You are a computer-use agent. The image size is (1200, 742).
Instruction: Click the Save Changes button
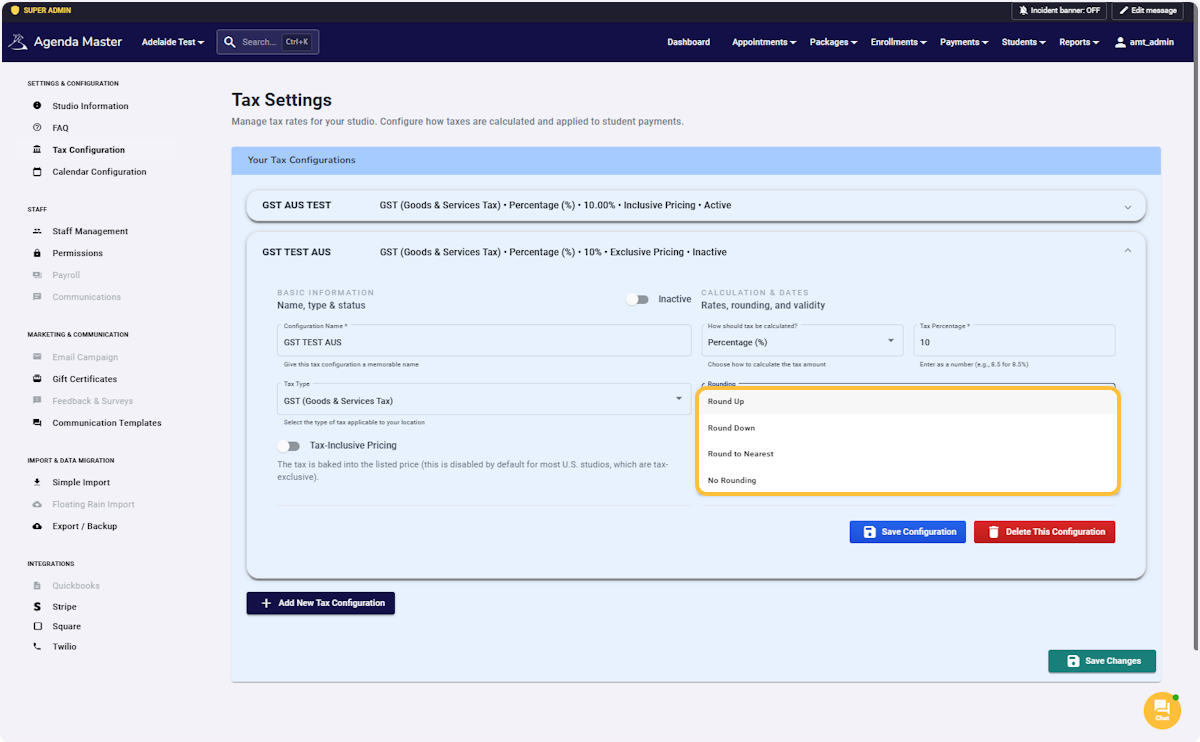(x=1102, y=661)
